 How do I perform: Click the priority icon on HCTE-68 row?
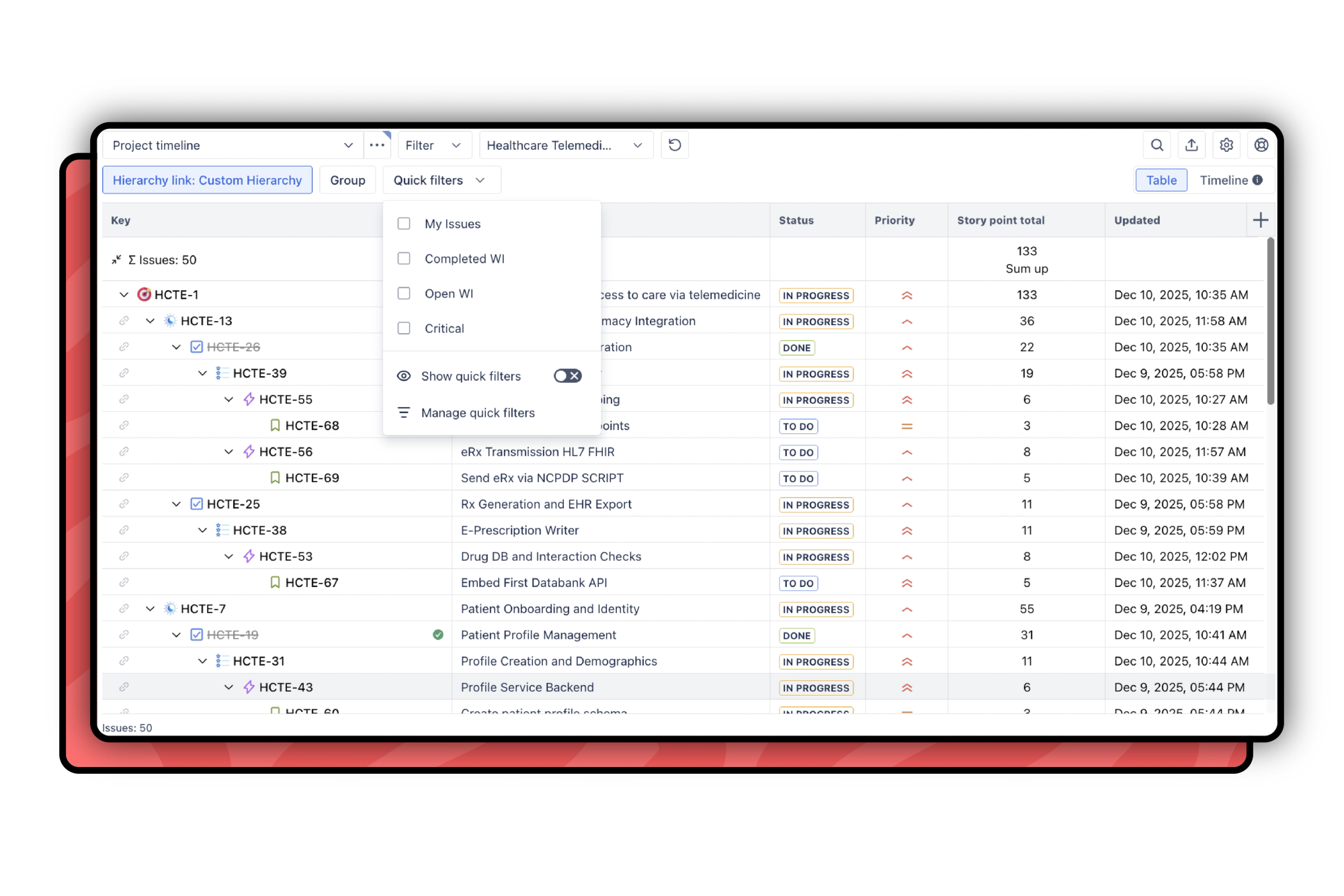tap(907, 426)
